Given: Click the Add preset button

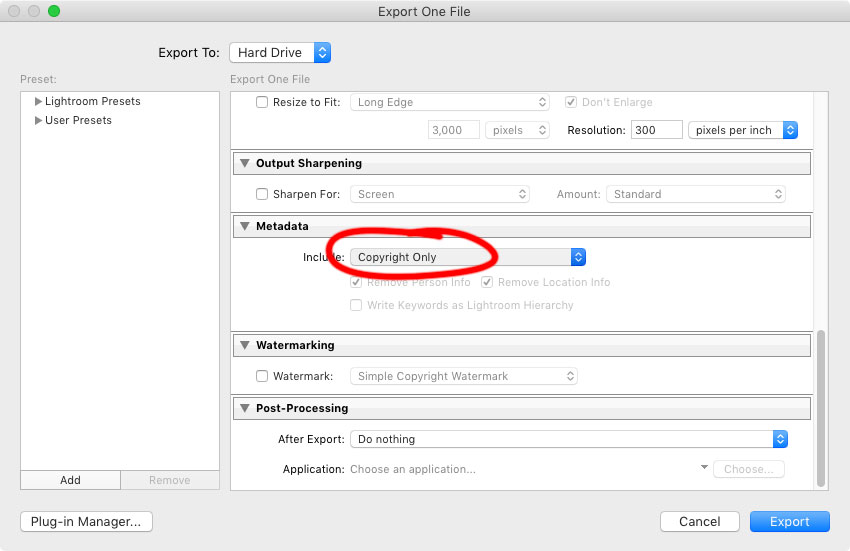Looking at the screenshot, I should [x=70, y=480].
